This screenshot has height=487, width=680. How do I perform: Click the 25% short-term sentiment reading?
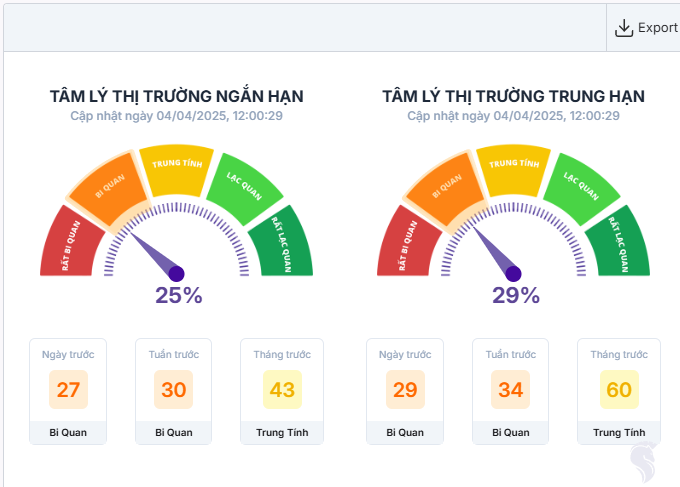tap(179, 295)
